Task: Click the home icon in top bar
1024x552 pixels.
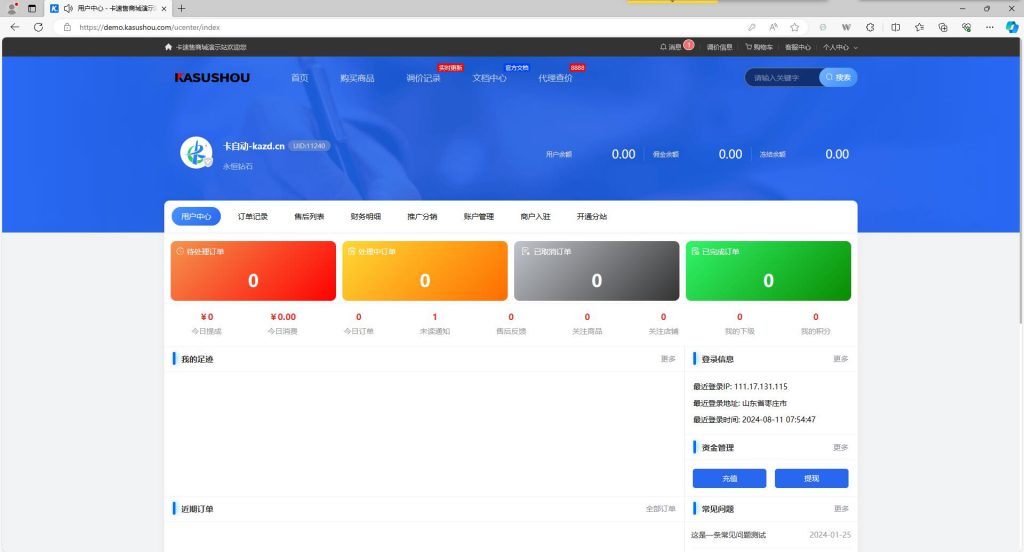Action: pos(168,47)
